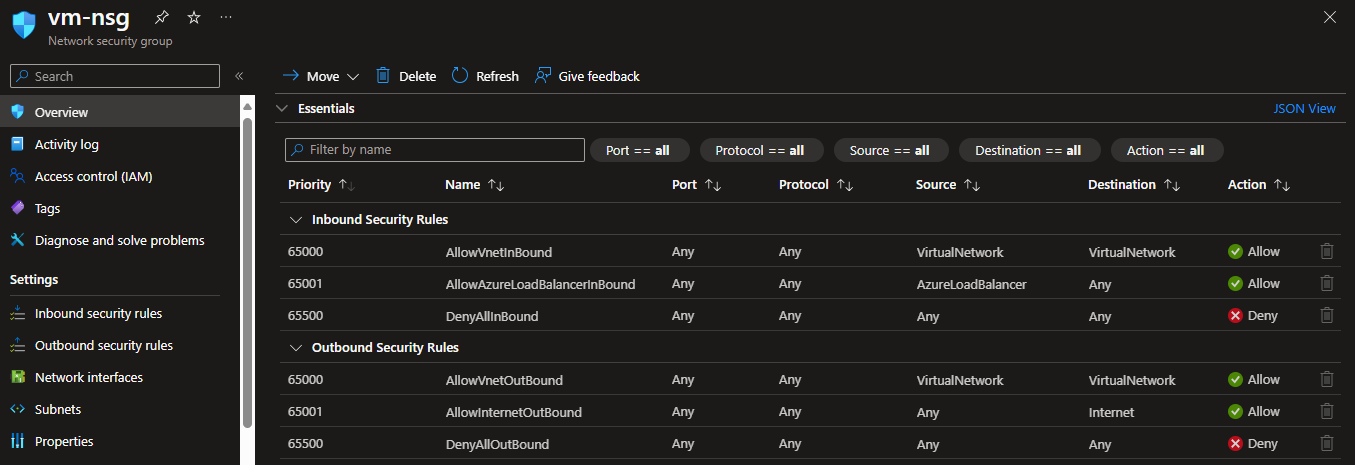
Task: Open Inbound security rules settings page
Action: (x=98, y=313)
